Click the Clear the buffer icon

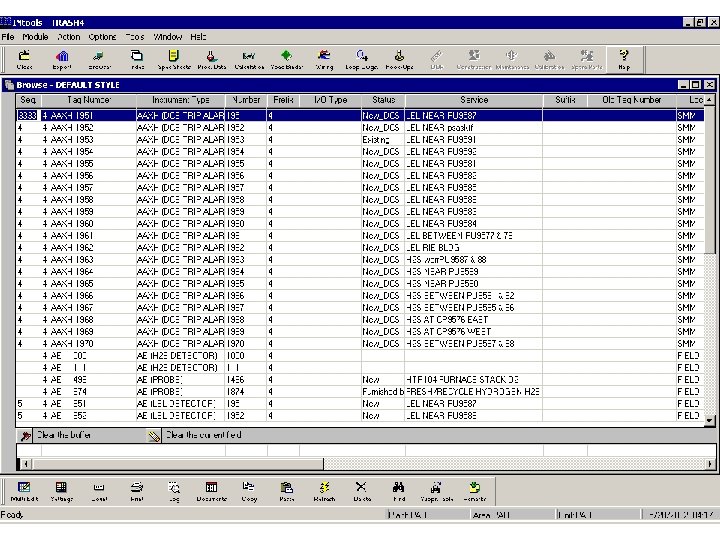tap(25, 436)
